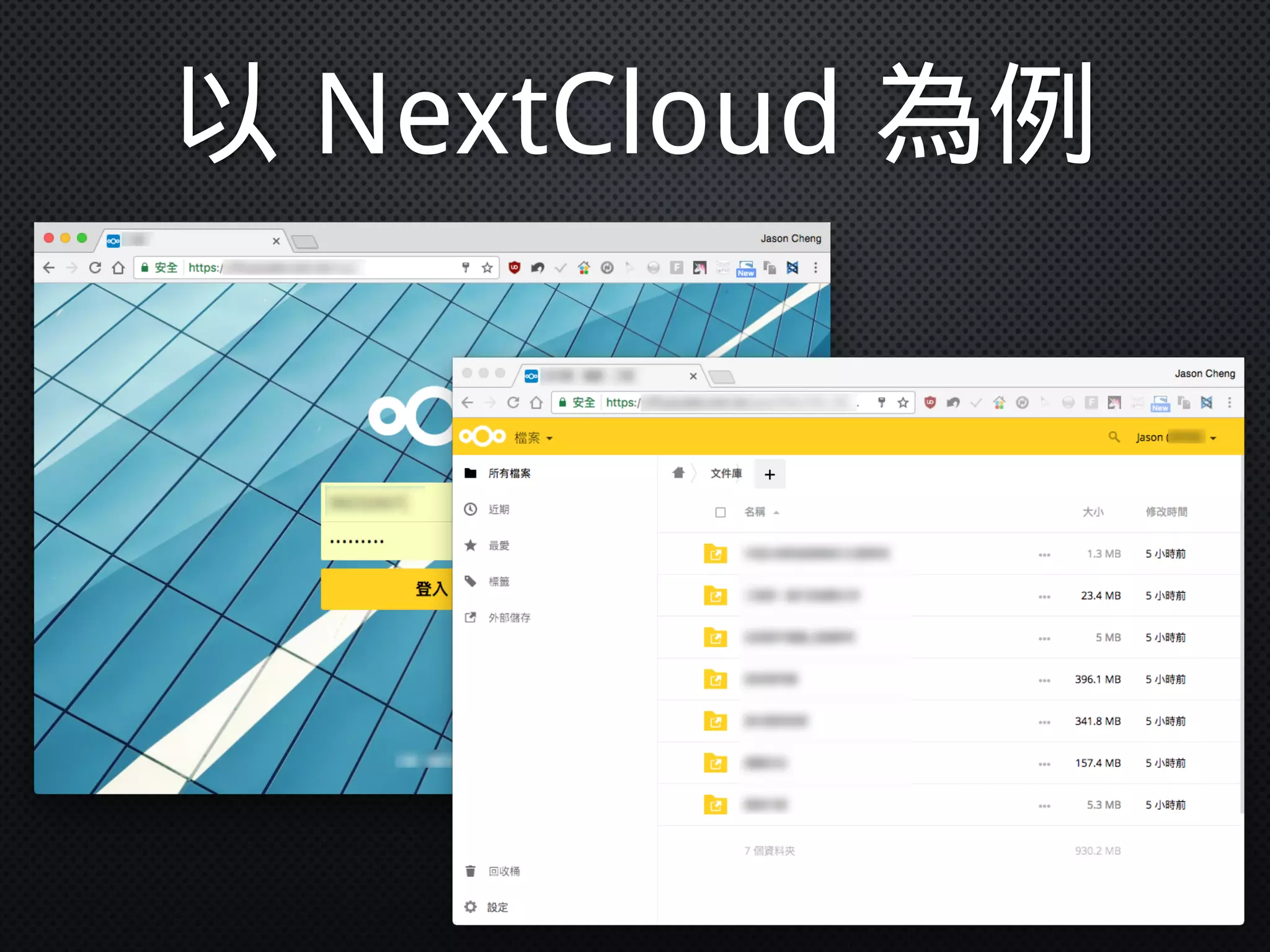Open 近期 recent files in sidebar
The height and width of the screenshot is (952, 1270).
pyautogui.click(x=499, y=509)
